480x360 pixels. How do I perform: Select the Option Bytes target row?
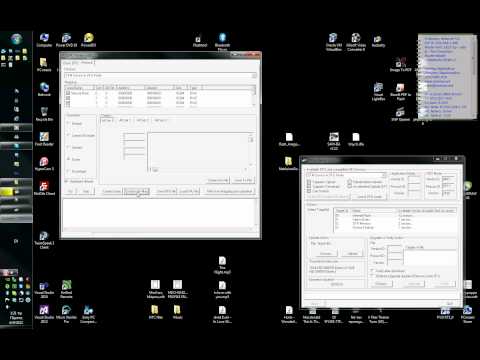395,220
